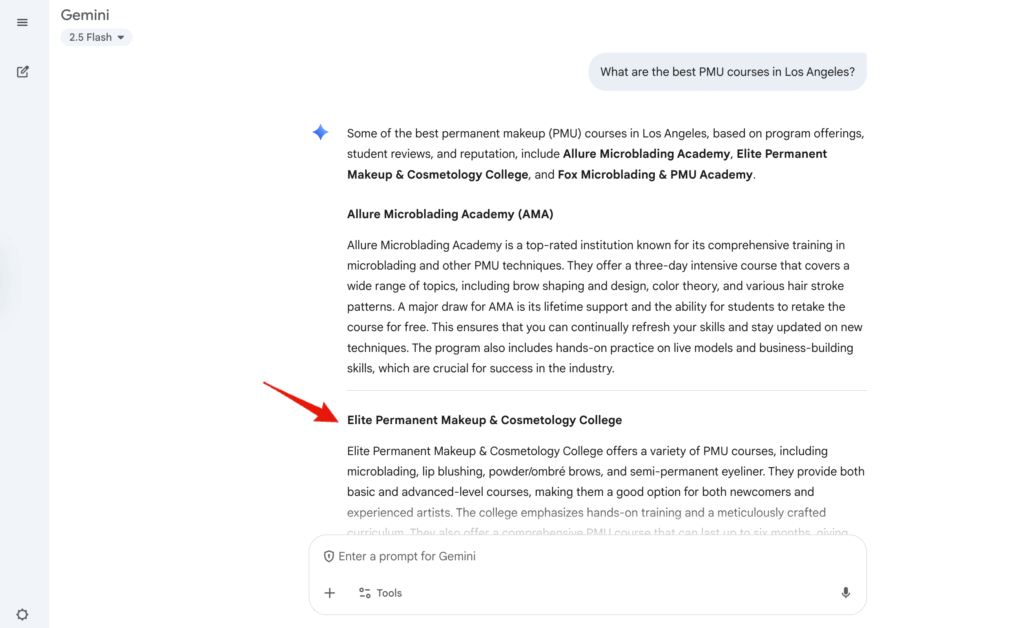Click the "Allure Microblading Academy (AMA)" heading

click(450, 214)
